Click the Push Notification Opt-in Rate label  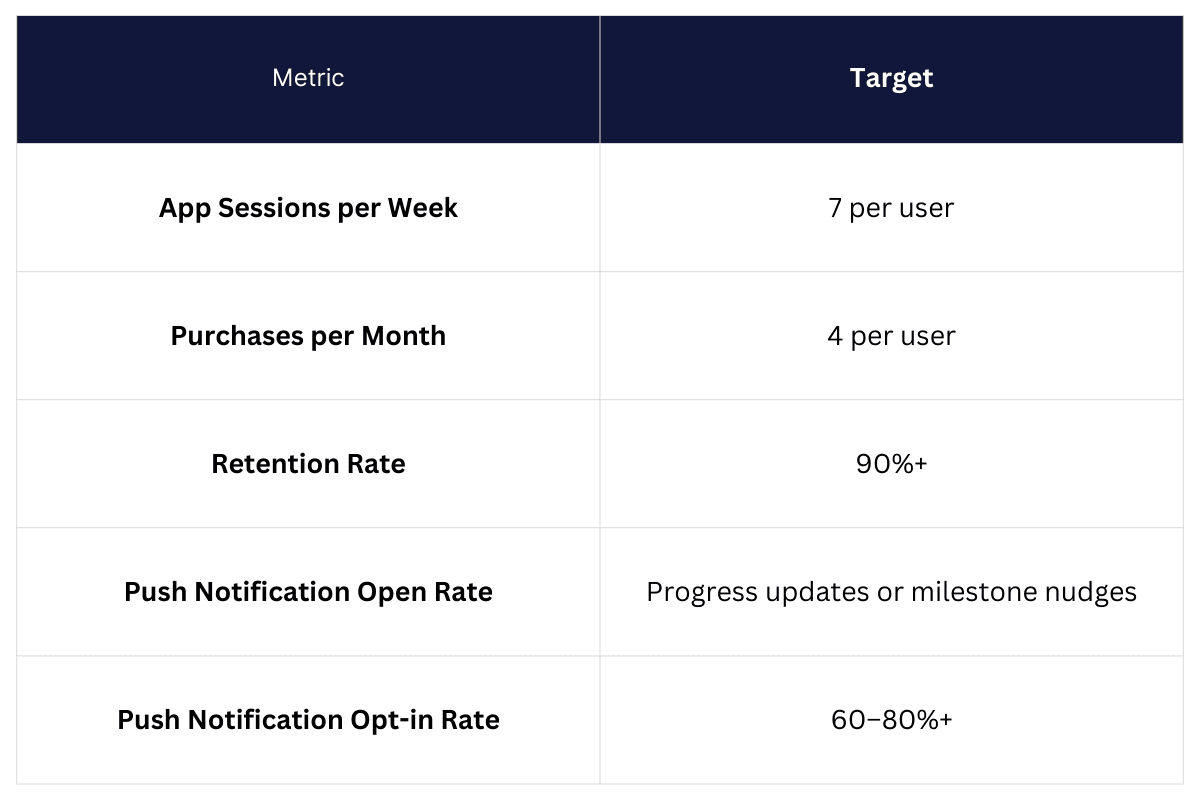(x=308, y=720)
